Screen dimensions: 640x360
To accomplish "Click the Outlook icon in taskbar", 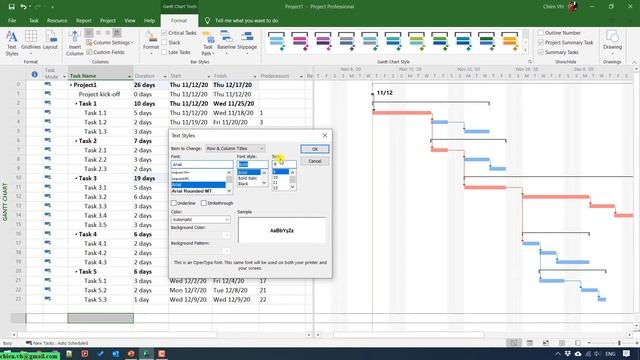I will (116, 353).
